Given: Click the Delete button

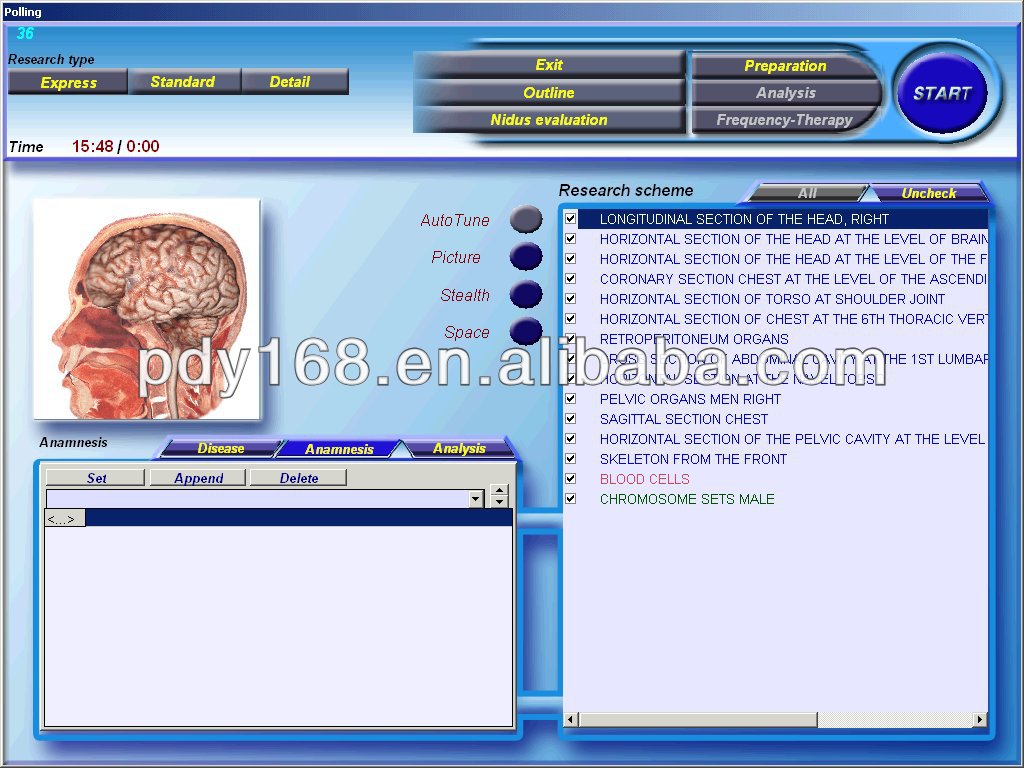Looking at the screenshot, I should pos(298,478).
